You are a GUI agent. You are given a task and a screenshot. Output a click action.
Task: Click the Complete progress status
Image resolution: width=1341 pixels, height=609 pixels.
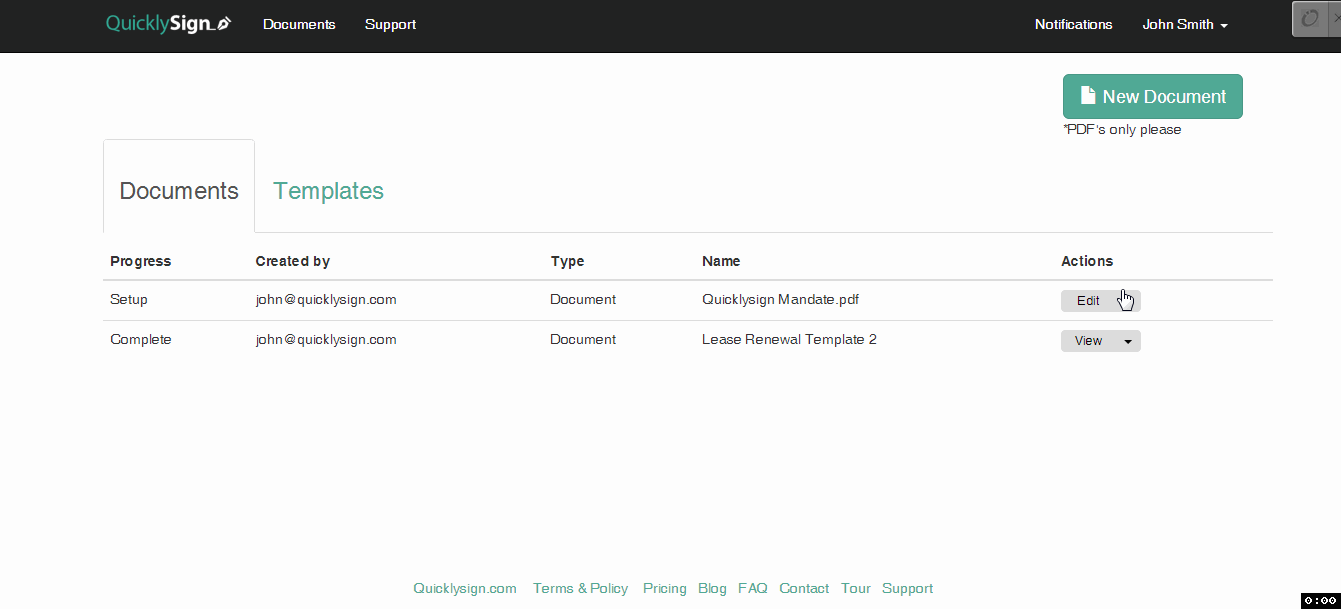click(x=141, y=339)
